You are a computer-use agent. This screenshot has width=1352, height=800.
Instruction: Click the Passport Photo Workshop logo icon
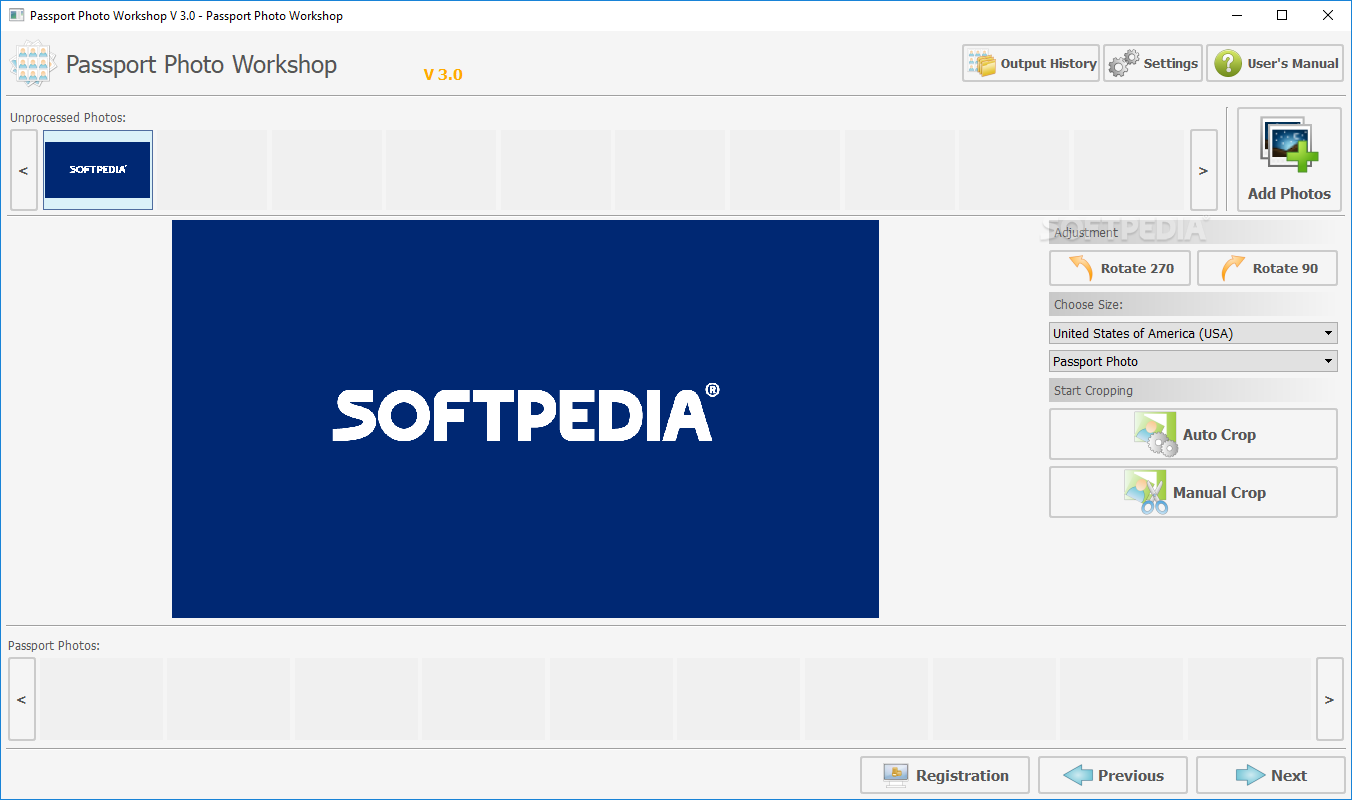click(x=33, y=65)
